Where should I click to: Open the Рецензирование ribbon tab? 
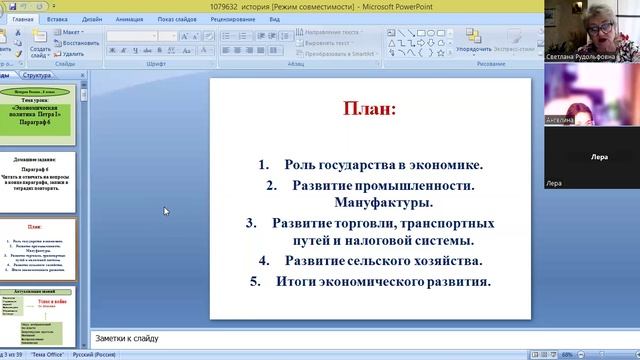click(x=233, y=19)
